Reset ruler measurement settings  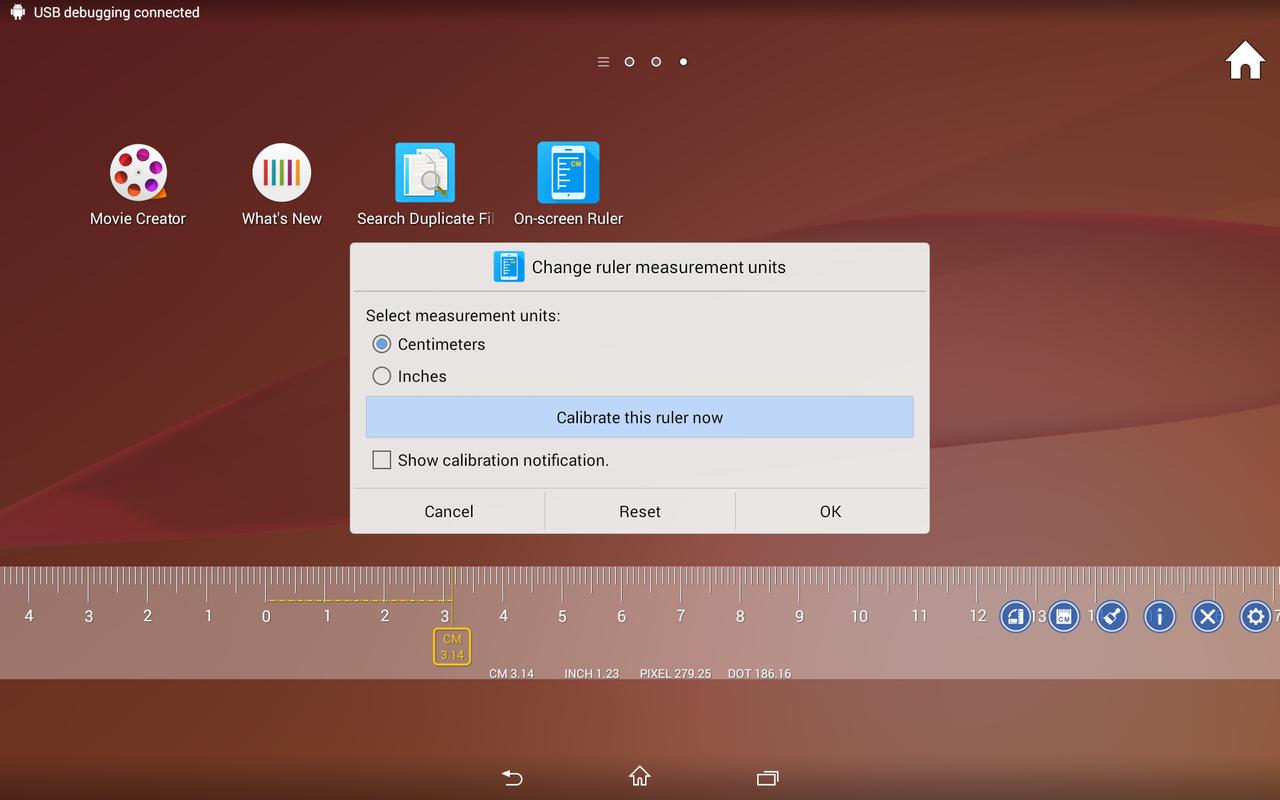click(640, 511)
